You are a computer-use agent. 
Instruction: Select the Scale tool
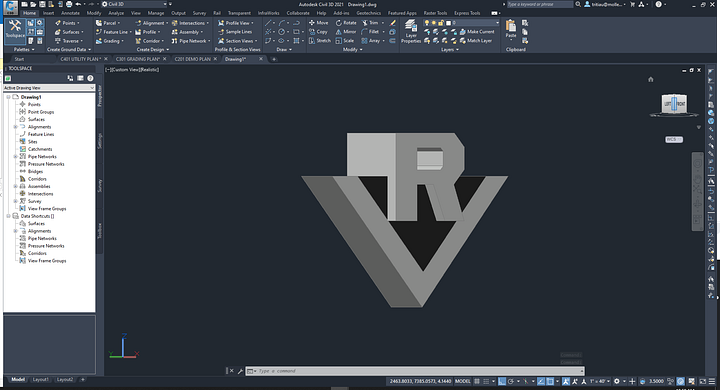coord(345,41)
